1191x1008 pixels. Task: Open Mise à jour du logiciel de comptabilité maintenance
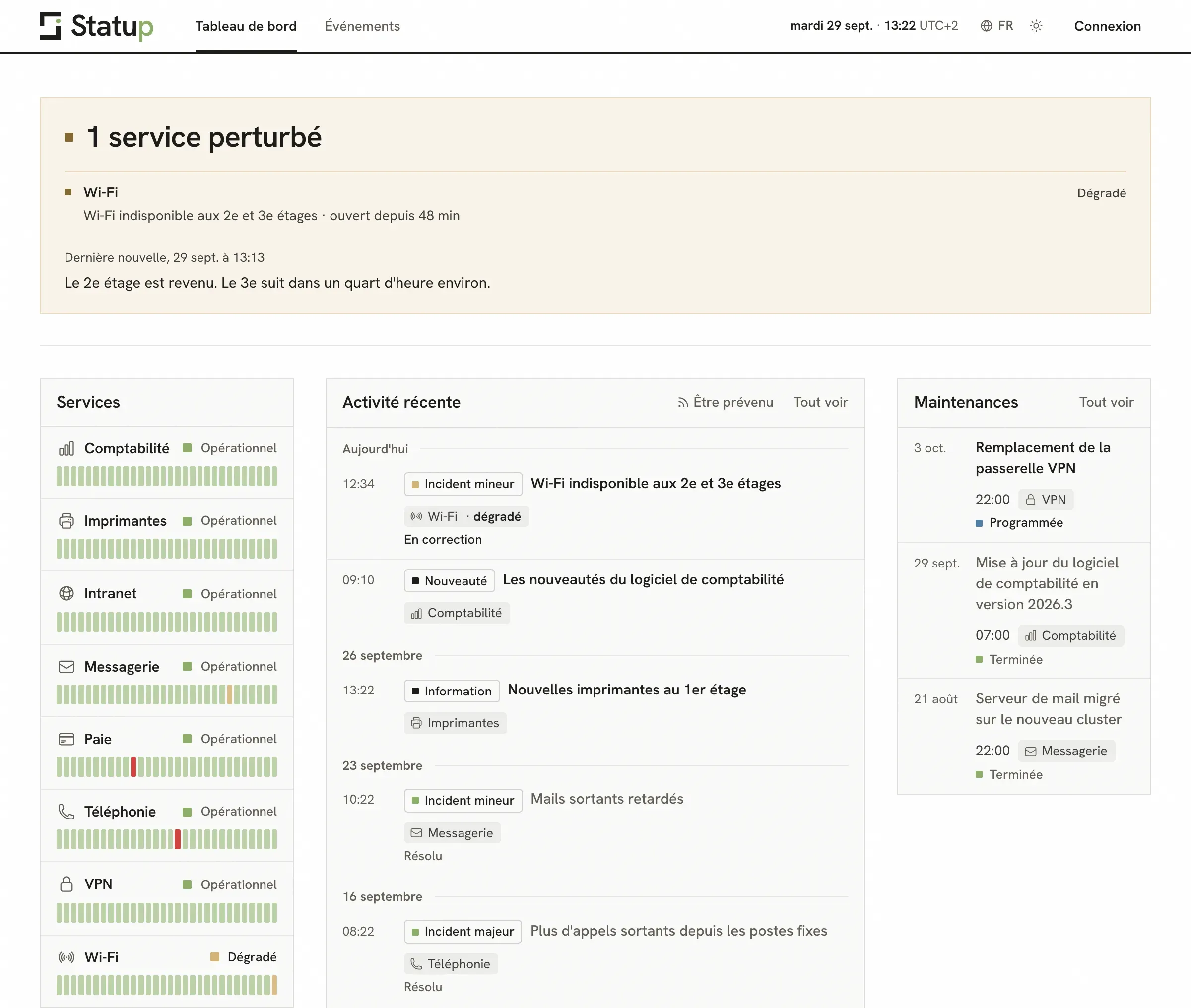(x=1047, y=583)
